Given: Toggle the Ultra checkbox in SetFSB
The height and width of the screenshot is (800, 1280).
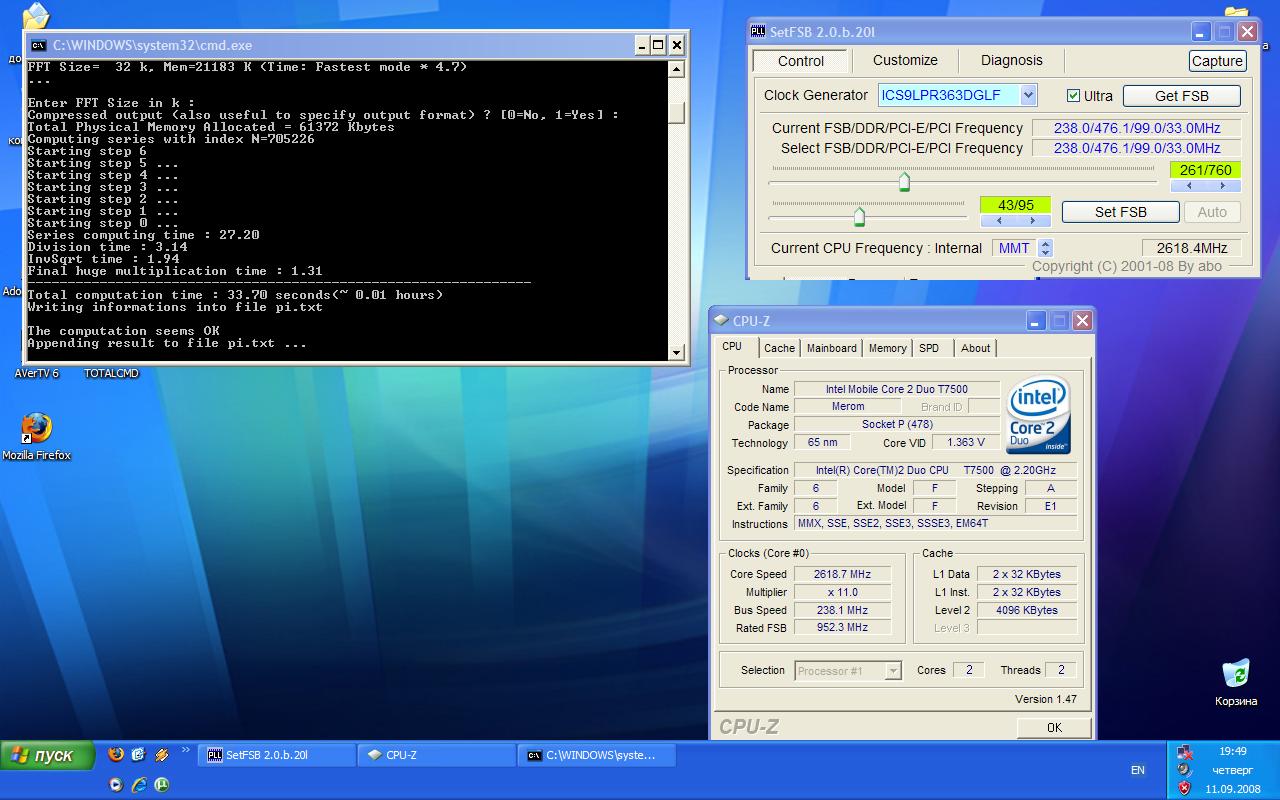Looking at the screenshot, I should (x=1074, y=96).
